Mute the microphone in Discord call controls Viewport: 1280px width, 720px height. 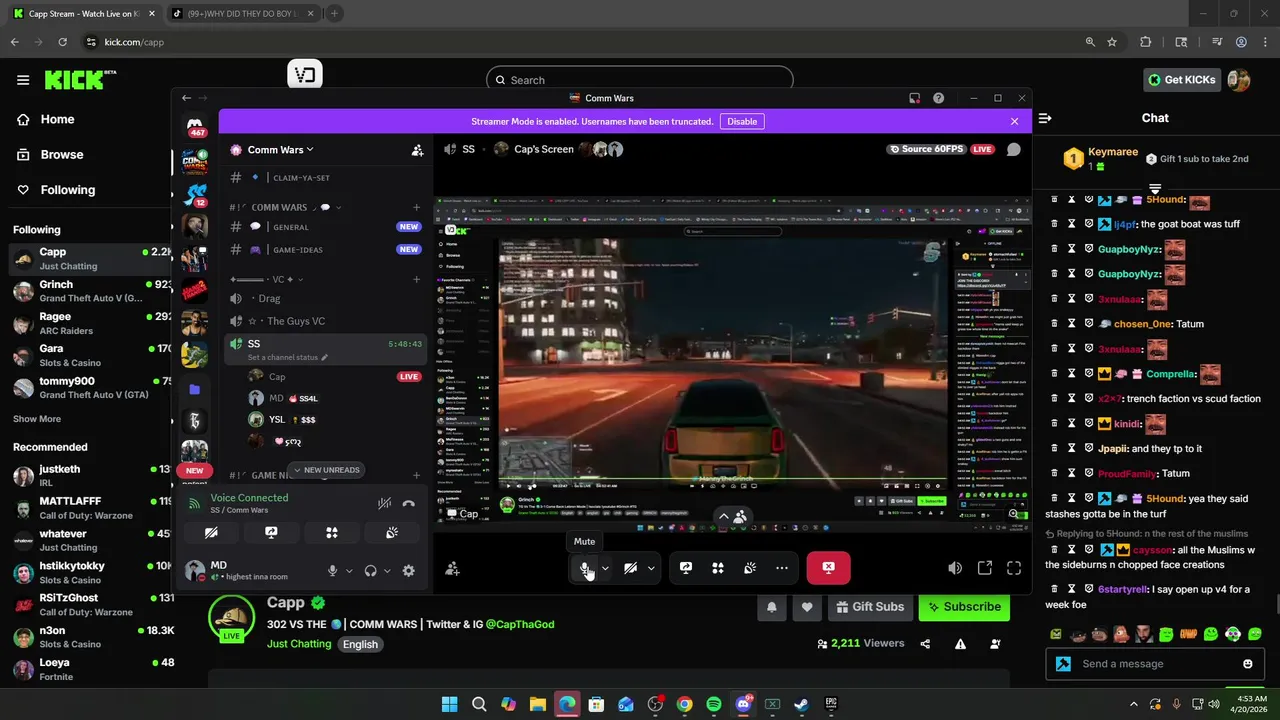[585, 568]
